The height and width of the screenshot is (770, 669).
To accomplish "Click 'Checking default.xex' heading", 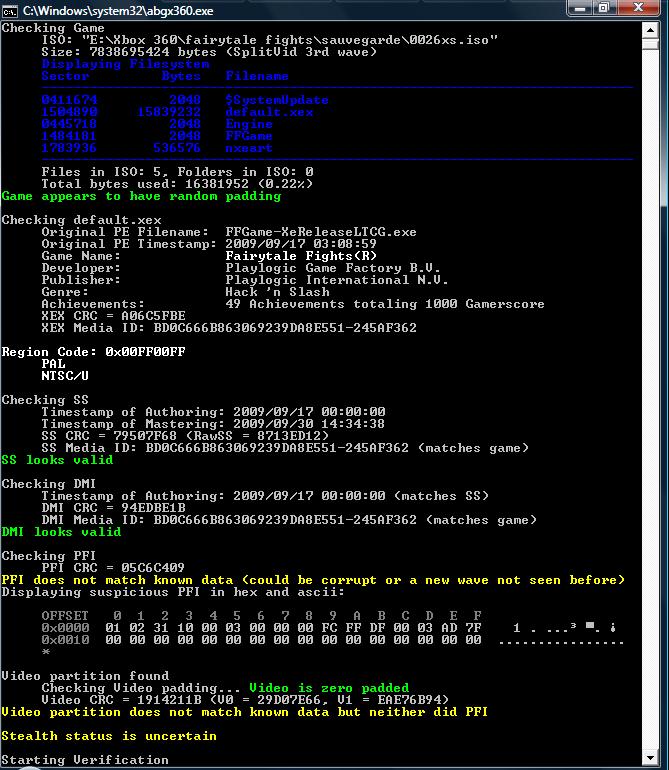I will [x=82, y=220].
